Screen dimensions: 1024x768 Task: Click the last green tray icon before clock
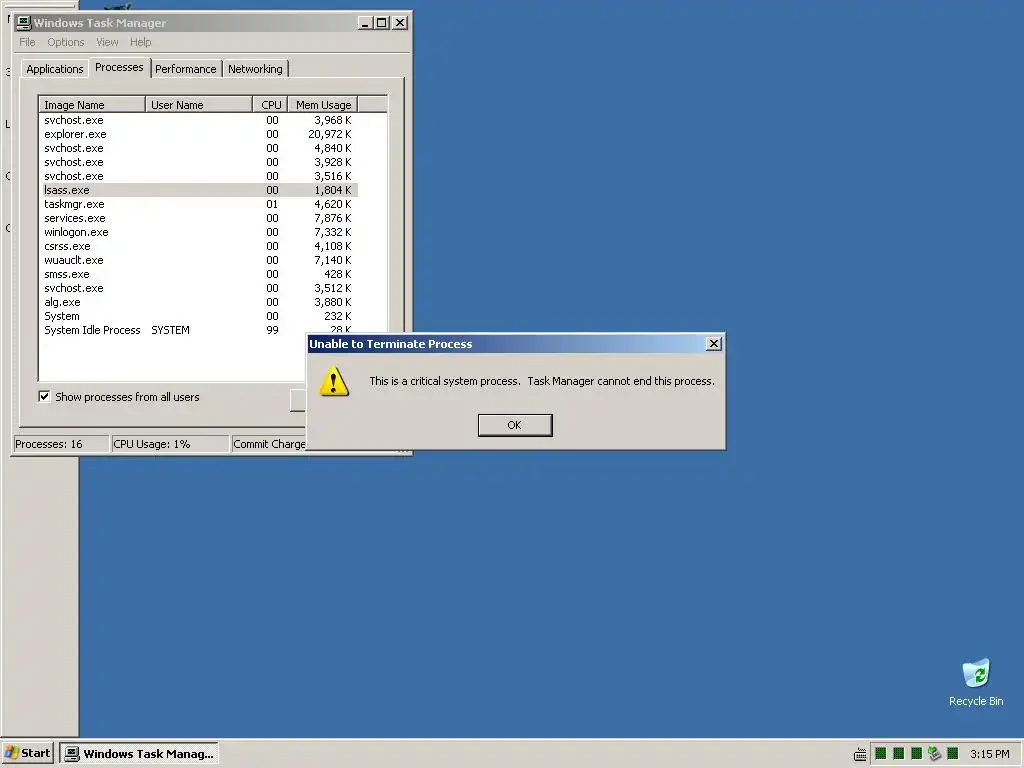click(x=953, y=754)
